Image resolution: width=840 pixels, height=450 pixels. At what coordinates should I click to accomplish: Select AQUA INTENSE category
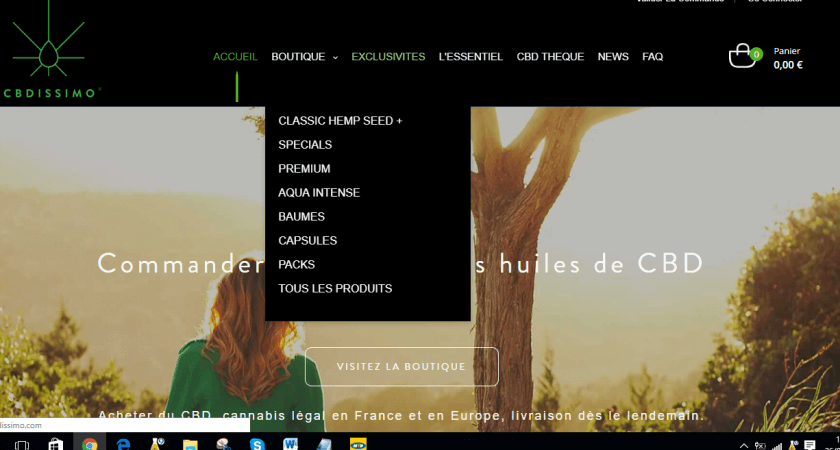319,193
